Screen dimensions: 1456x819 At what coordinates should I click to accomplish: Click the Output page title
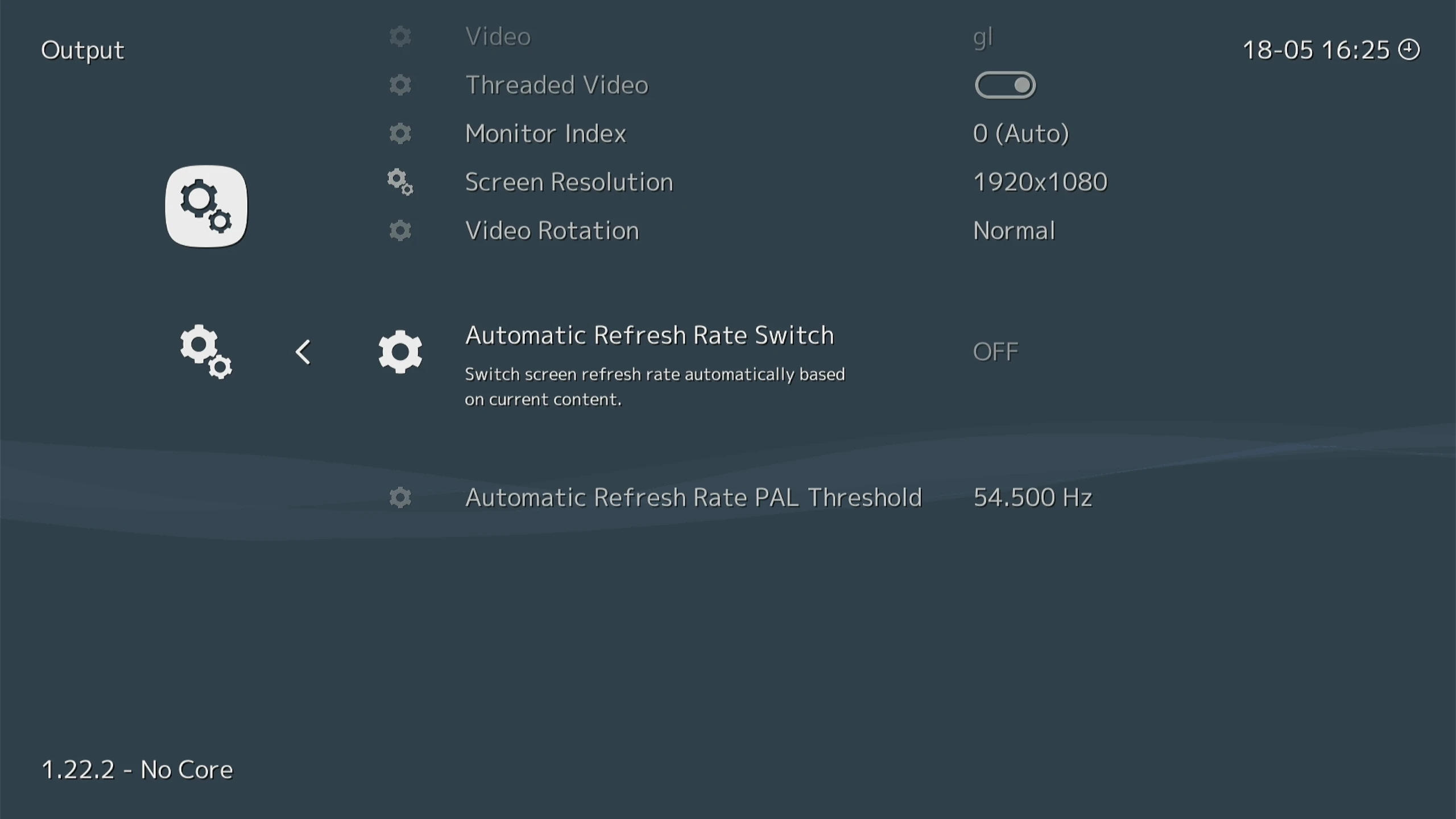82,51
